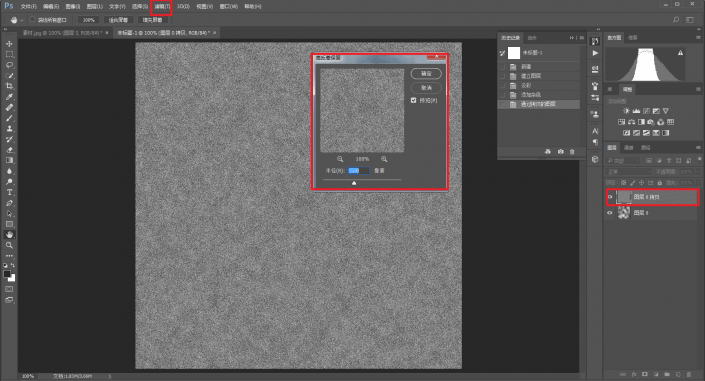Click the Fit Screen button
The width and height of the screenshot is (705, 381).
(x=118, y=20)
